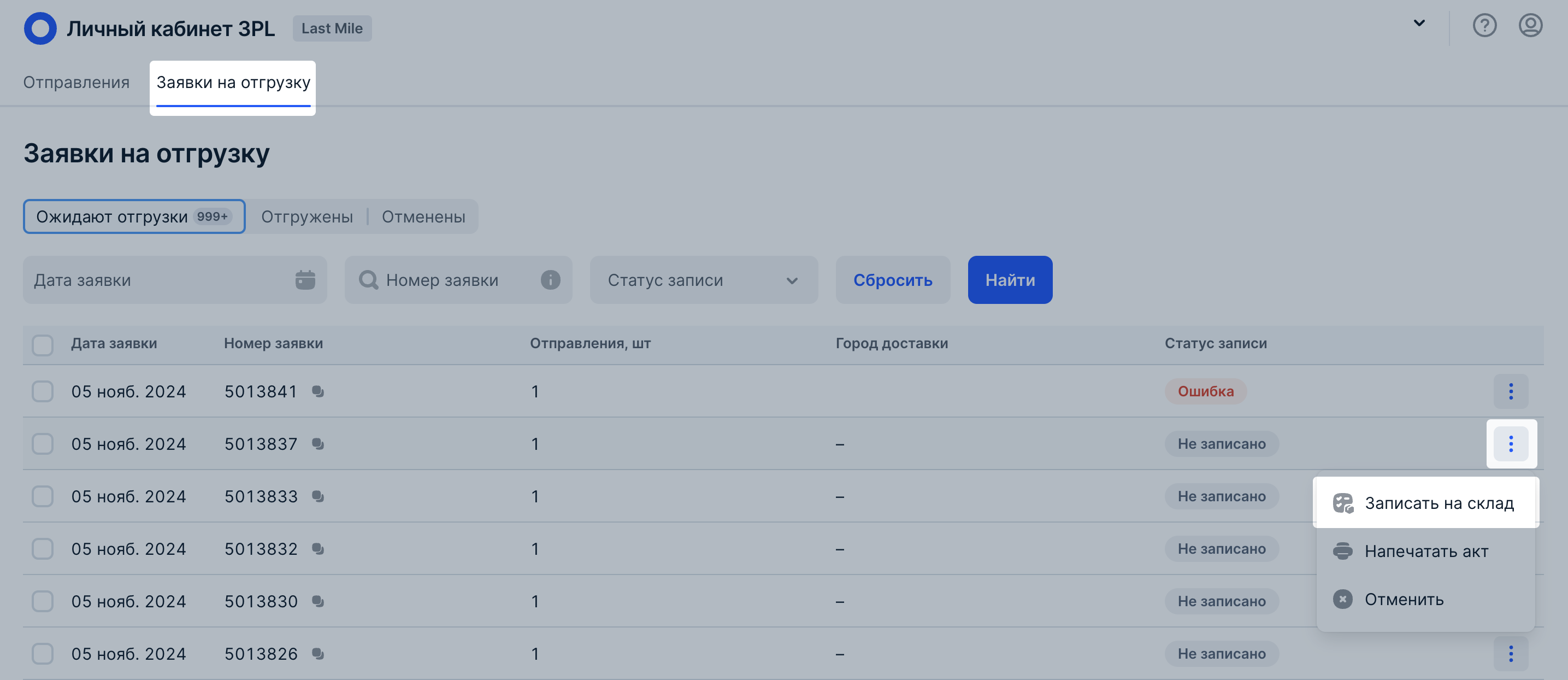Choose Записать на склад from menu

1425,503
